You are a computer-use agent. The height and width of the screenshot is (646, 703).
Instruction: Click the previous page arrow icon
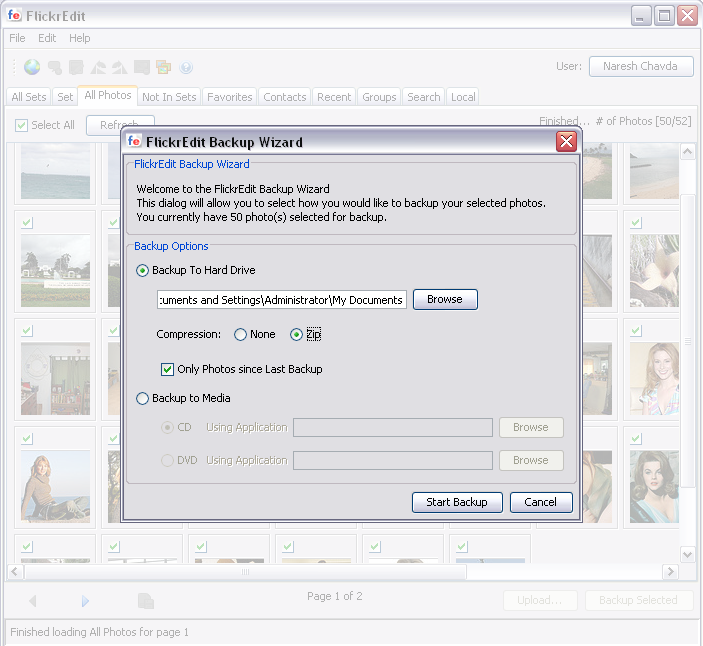[32, 601]
